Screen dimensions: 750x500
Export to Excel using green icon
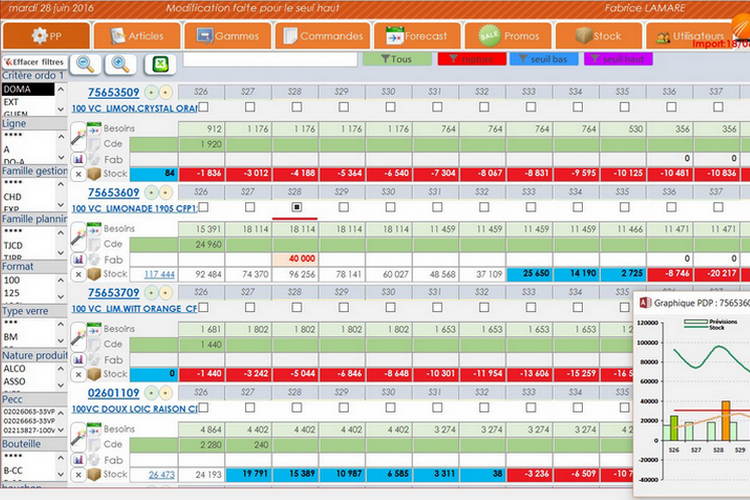(x=159, y=64)
